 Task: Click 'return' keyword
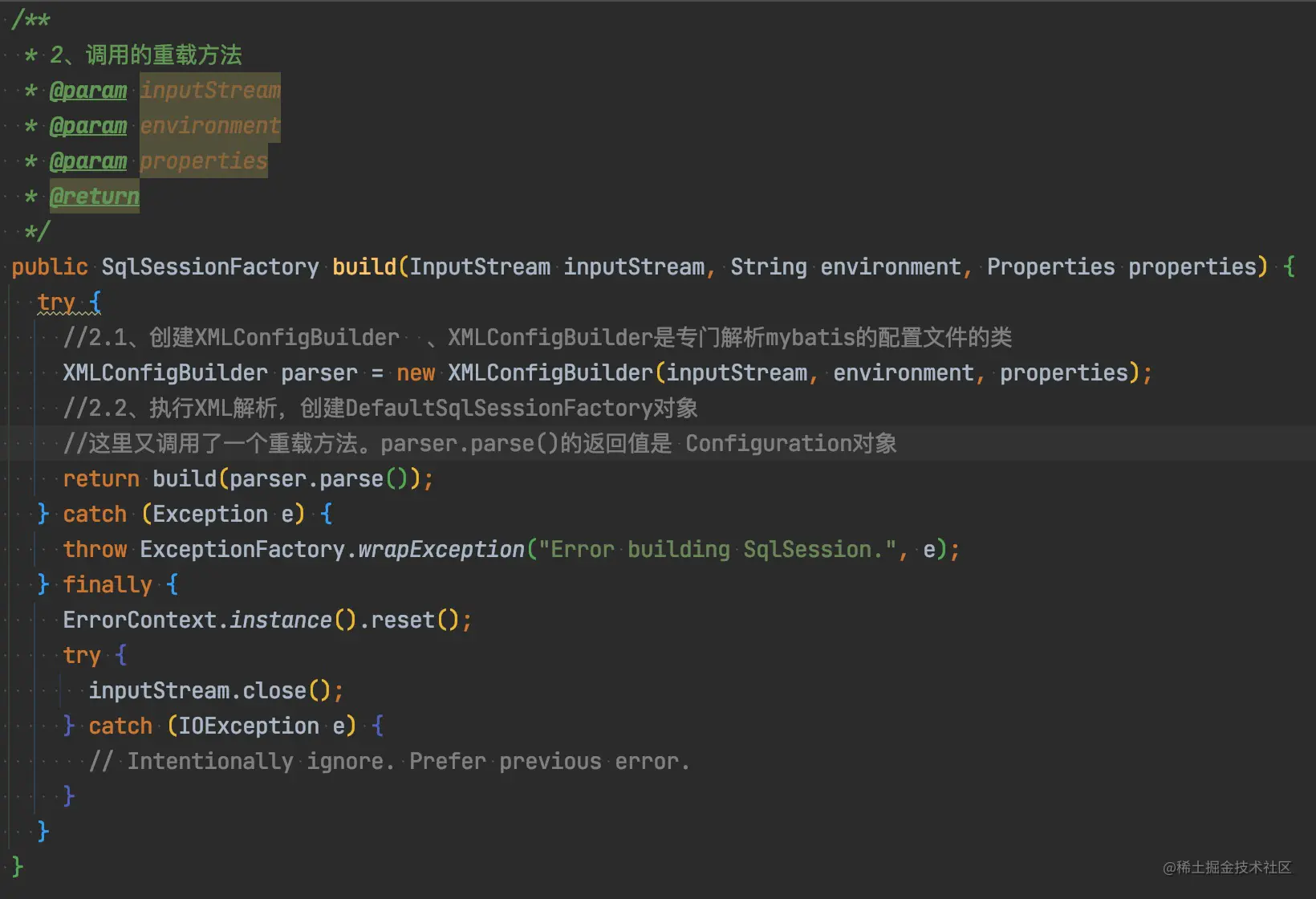101,479
